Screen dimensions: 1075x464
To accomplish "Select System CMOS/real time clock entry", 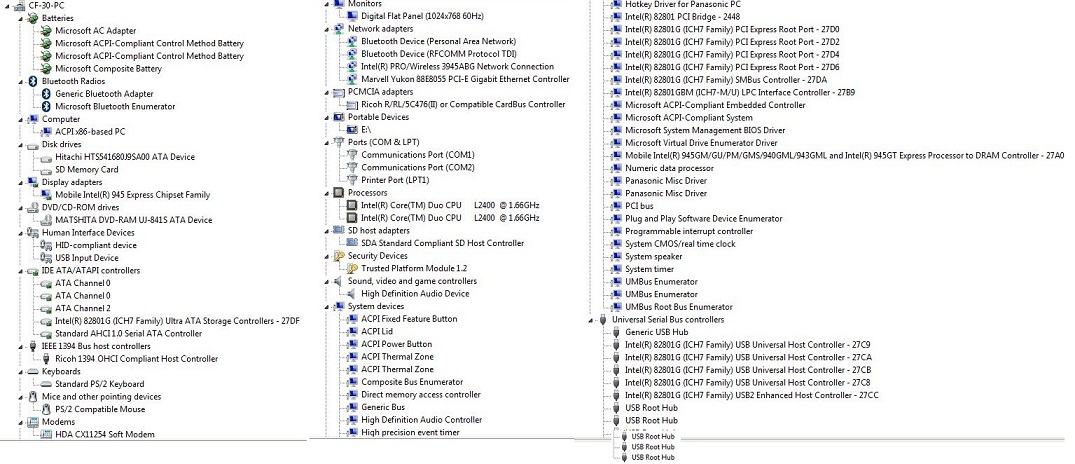I will 680,244.
